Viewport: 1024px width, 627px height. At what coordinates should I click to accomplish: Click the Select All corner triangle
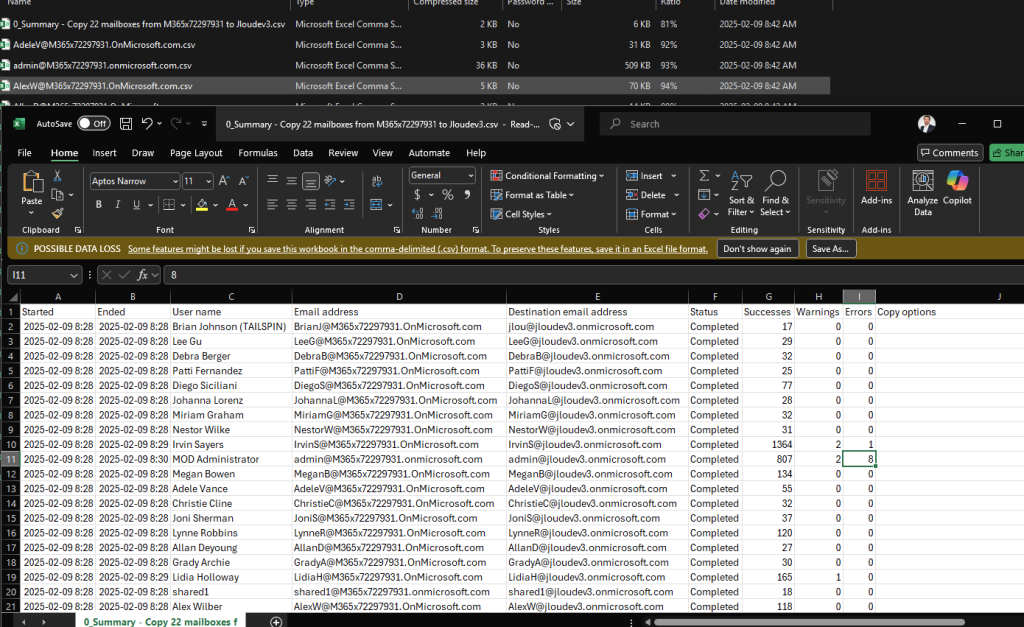(12, 297)
